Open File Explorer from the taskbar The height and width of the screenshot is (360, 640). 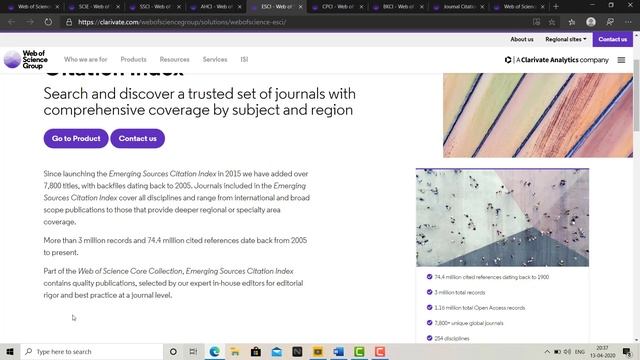pos(235,351)
